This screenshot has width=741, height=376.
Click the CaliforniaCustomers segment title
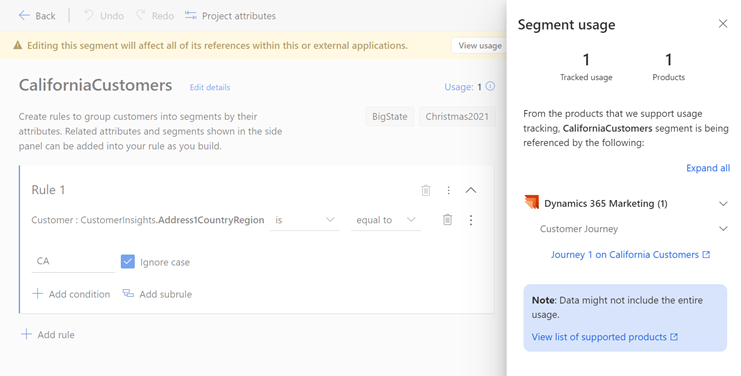[x=95, y=85]
